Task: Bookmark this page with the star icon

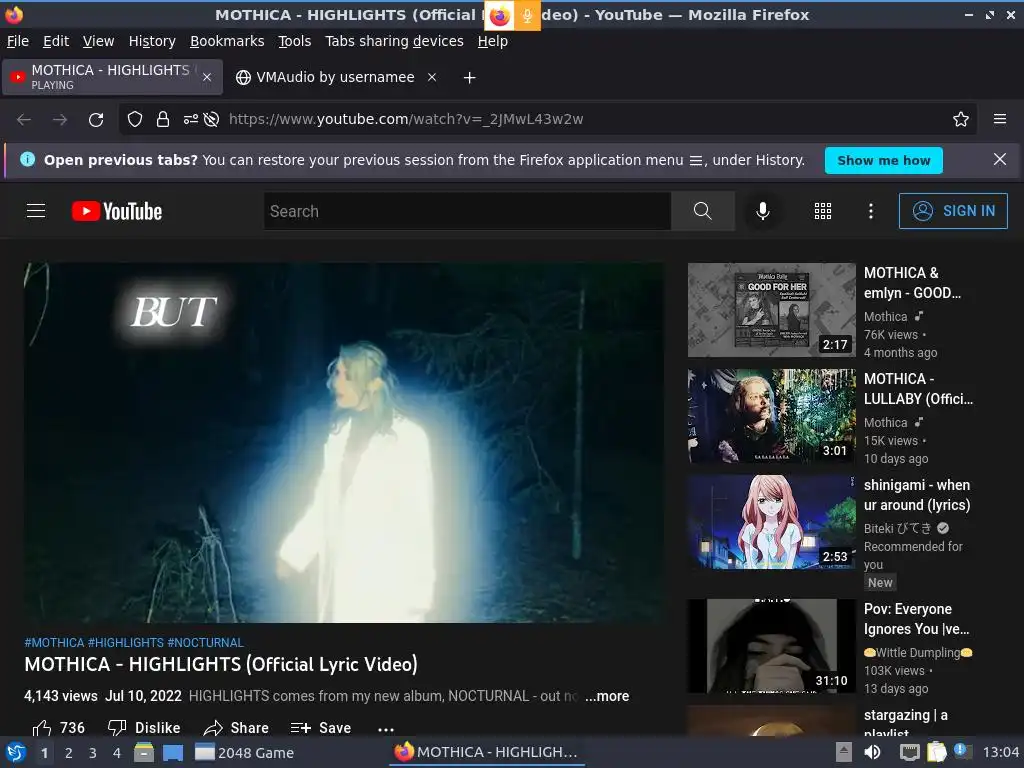Action: point(961,120)
